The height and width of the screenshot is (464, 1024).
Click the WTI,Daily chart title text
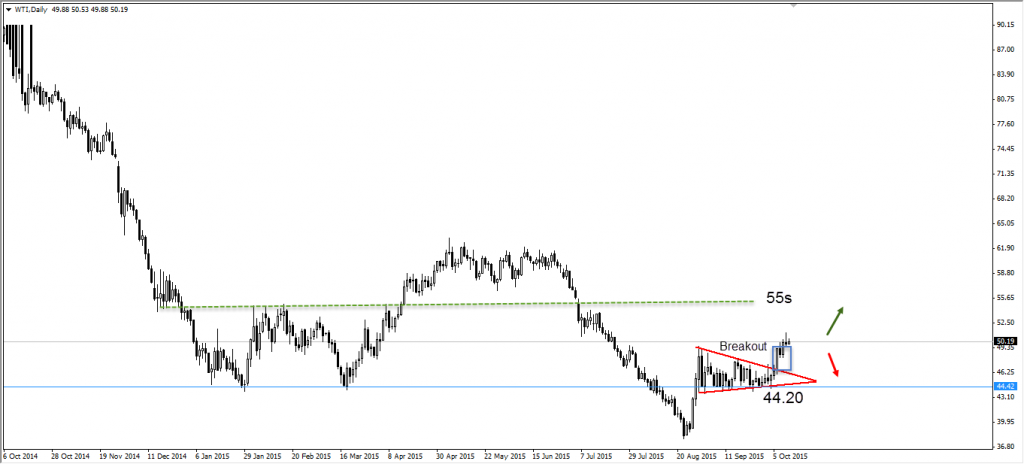coord(30,10)
